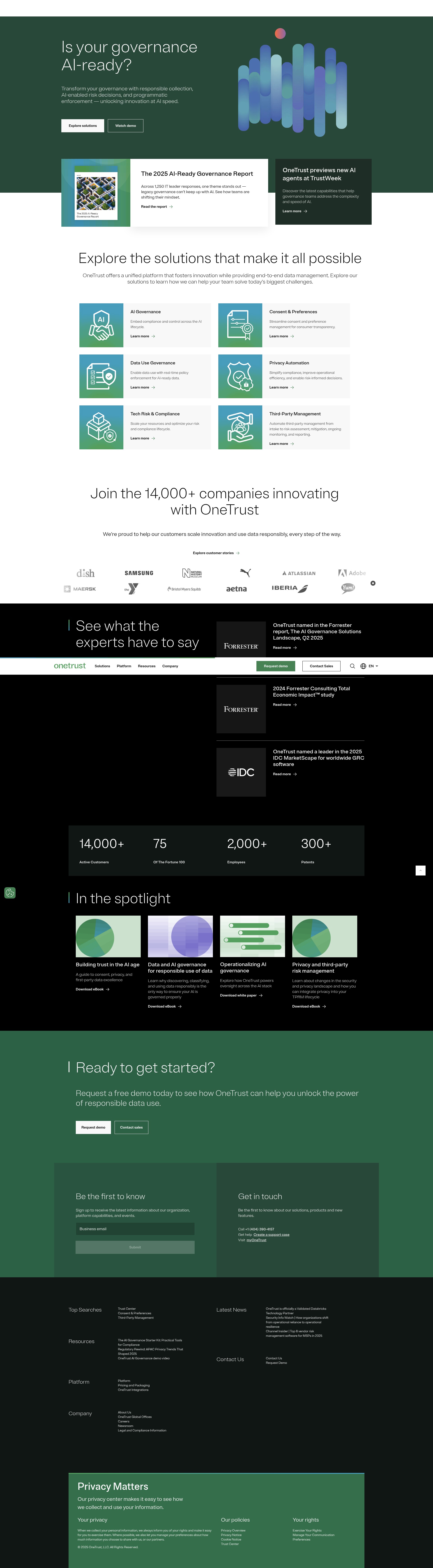Click Contact sales in Ready to get started

click(131, 1127)
